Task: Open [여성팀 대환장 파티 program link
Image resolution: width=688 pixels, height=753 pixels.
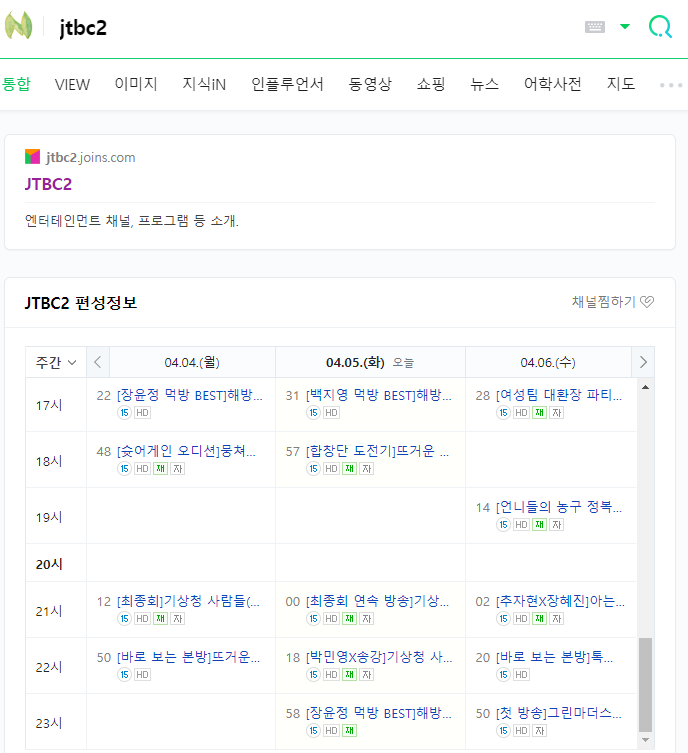Action: click(x=559, y=395)
